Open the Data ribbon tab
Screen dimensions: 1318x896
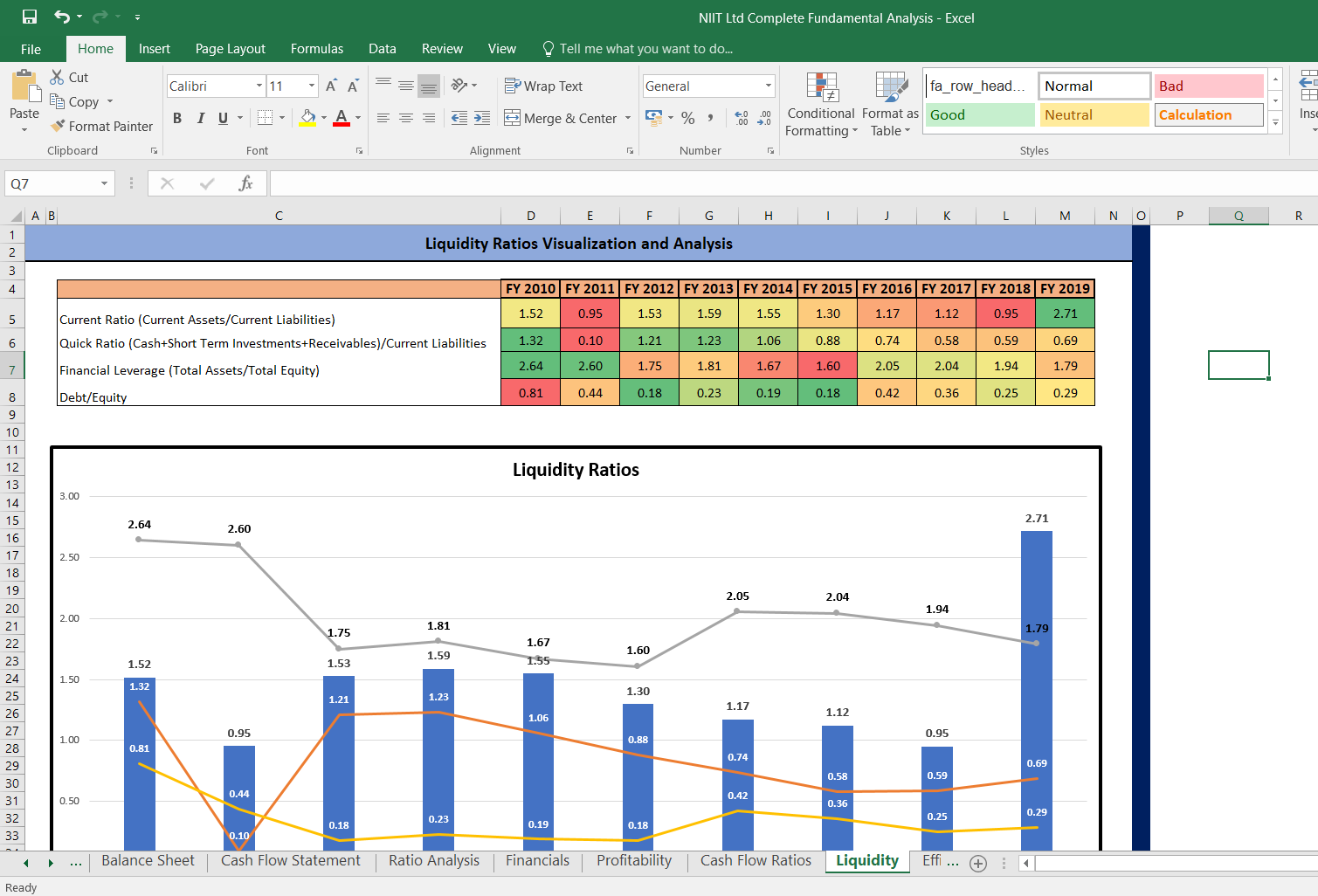[383, 49]
